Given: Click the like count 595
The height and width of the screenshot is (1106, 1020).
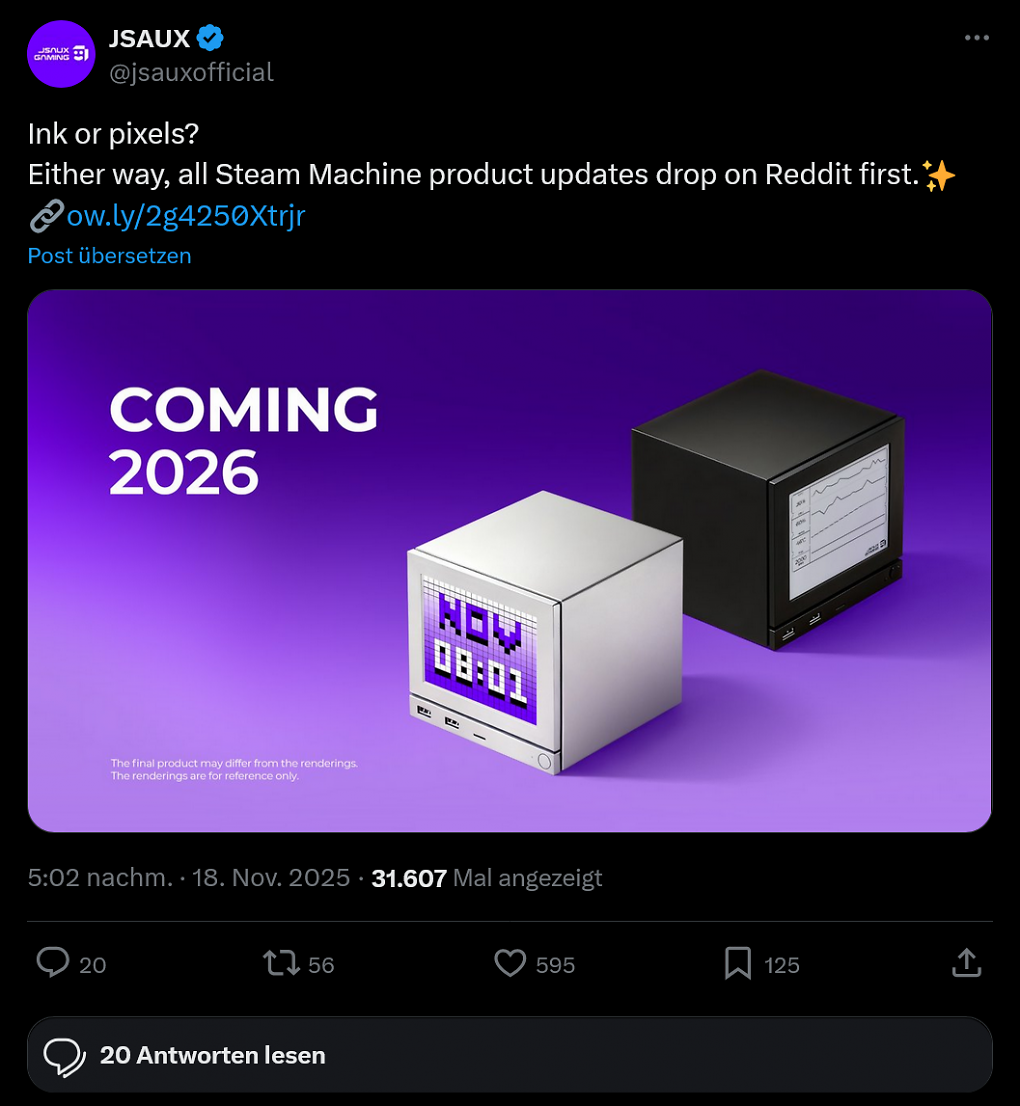Looking at the screenshot, I should (x=555, y=965).
